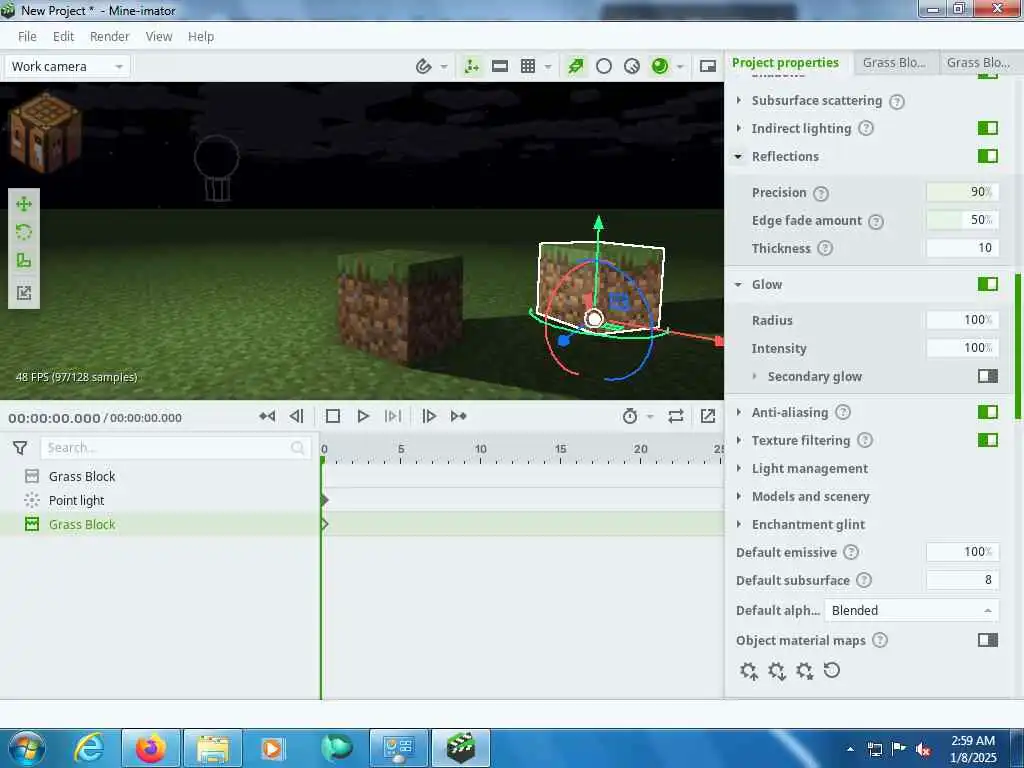Enable Secondary glow switch
The width and height of the screenshot is (1024, 768).
[x=987, y=376]
